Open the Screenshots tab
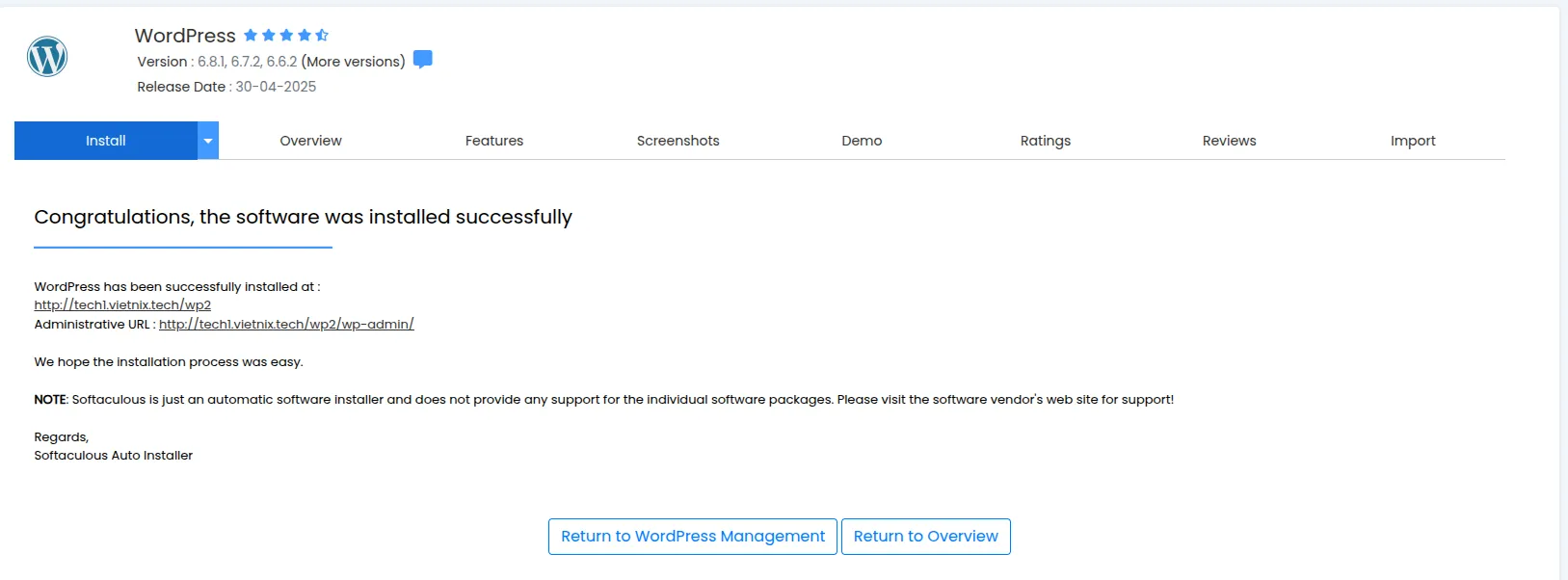This screenshot has height=580, width=1568. click(x=678, y=141)
